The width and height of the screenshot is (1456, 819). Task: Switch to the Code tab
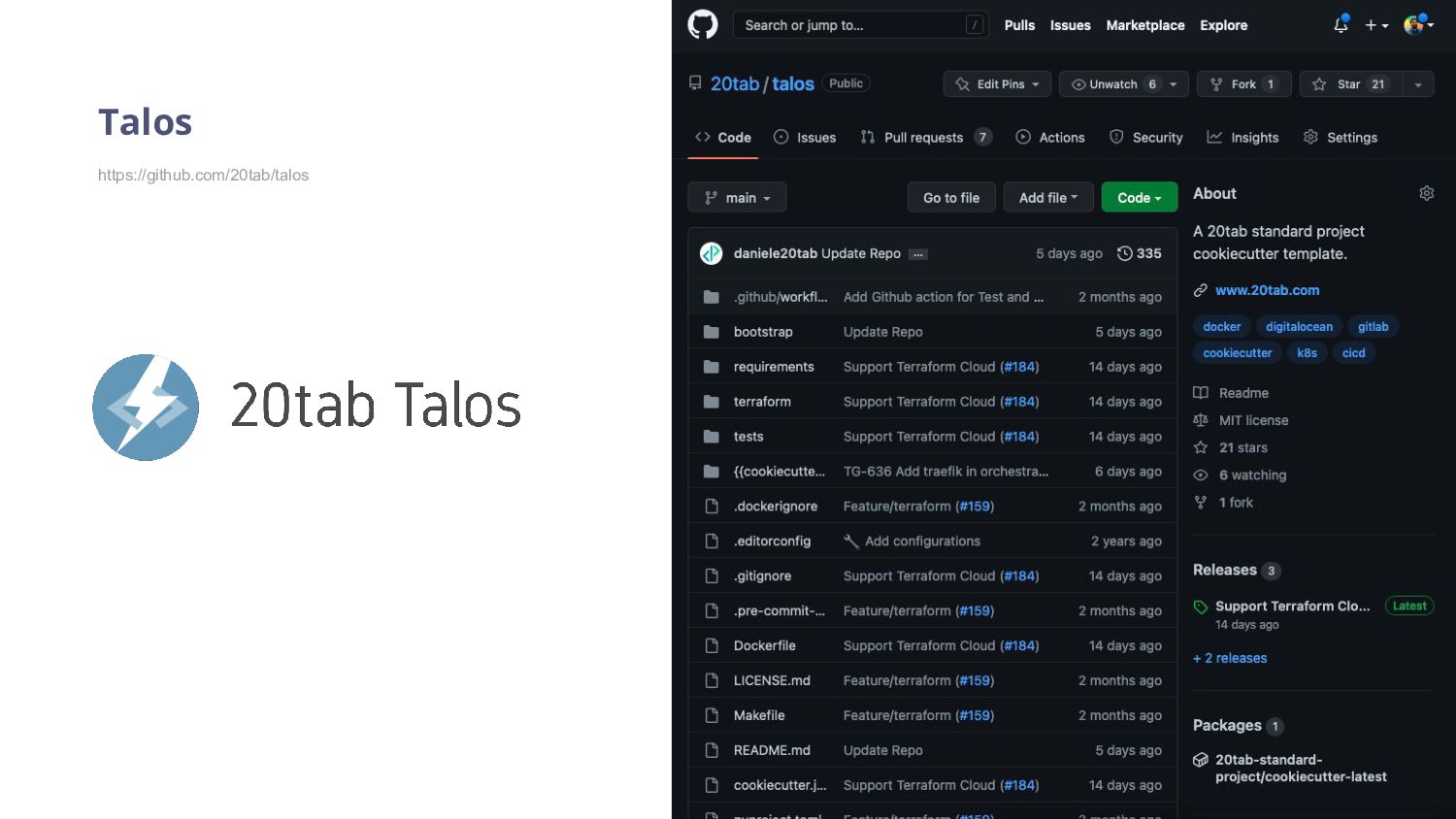(x=723, y=138)
